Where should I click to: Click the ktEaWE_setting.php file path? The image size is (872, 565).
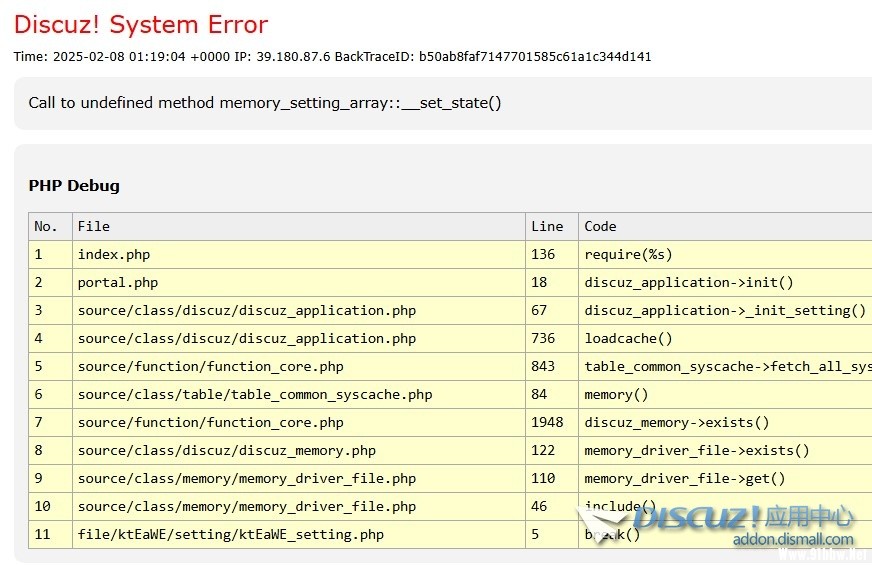(x=231, y=534)
